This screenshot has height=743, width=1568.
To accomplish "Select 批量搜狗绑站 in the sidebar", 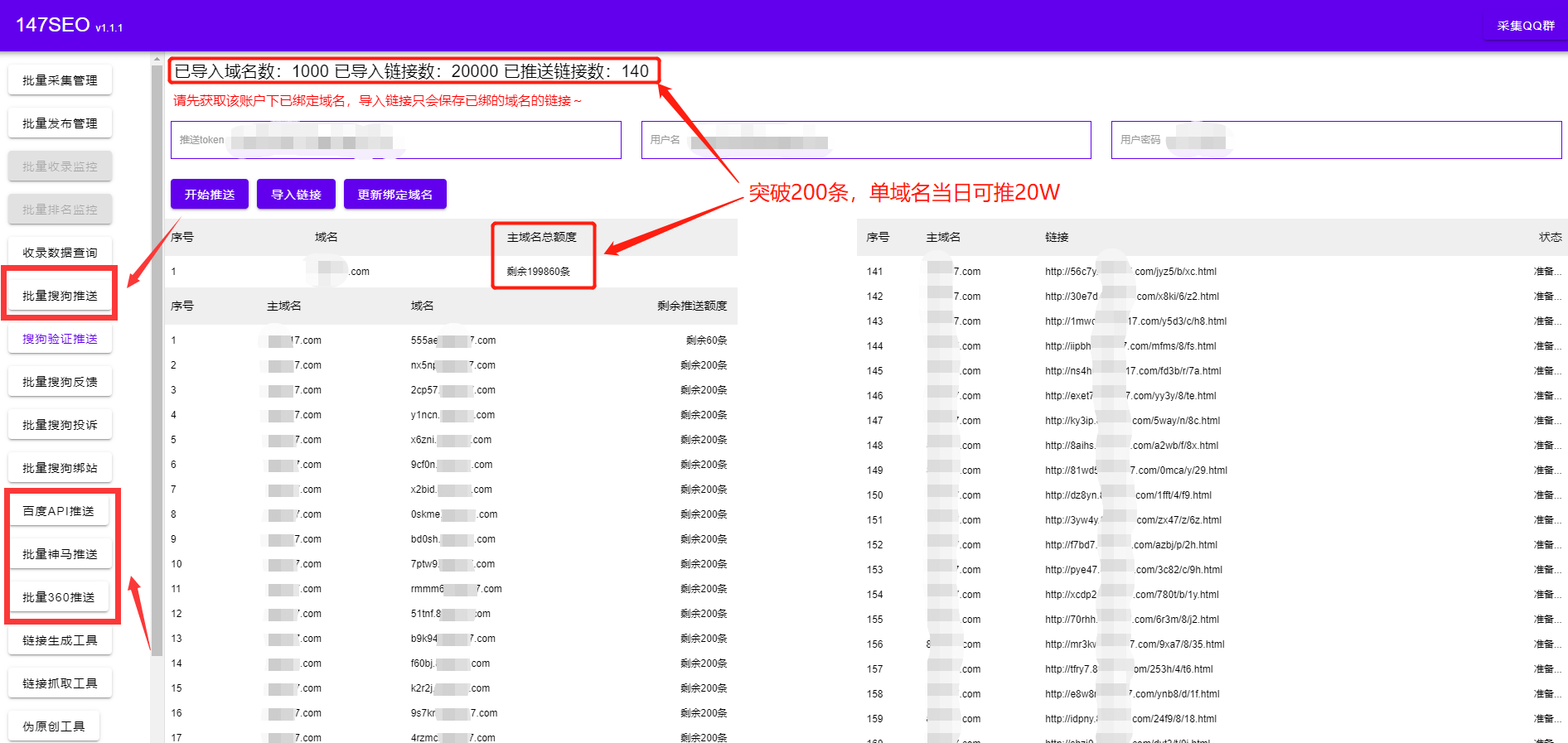I will [60, 468].
